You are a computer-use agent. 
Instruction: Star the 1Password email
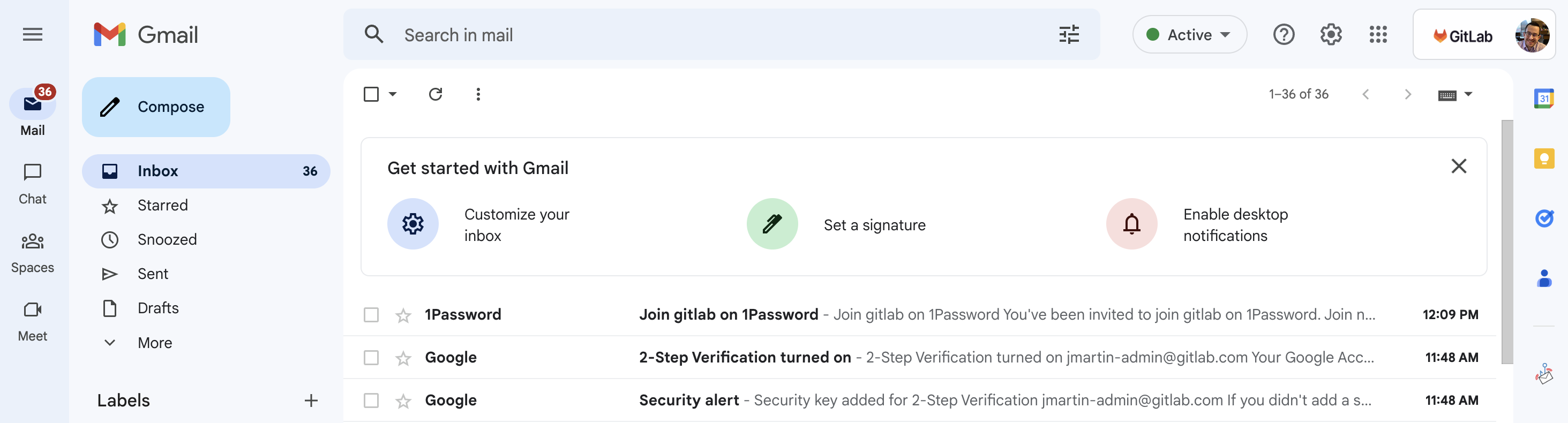click(403, 315)
